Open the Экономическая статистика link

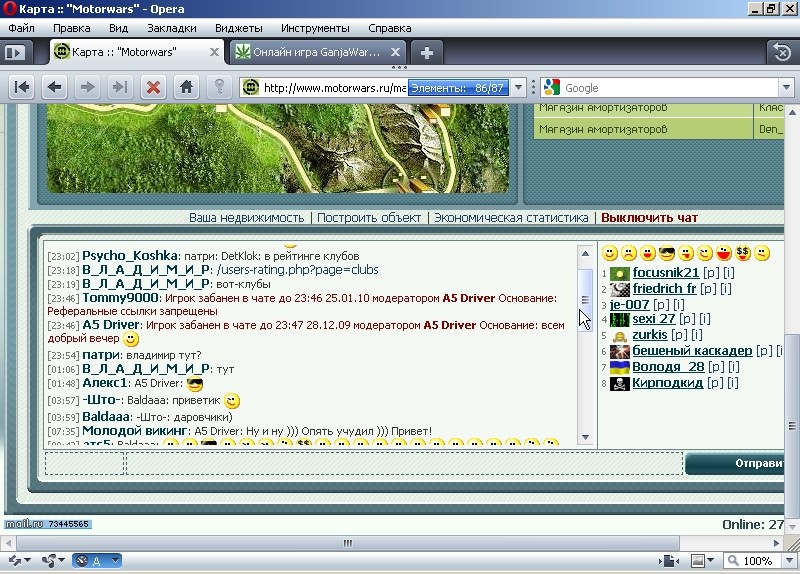click(x=511, y=218)
